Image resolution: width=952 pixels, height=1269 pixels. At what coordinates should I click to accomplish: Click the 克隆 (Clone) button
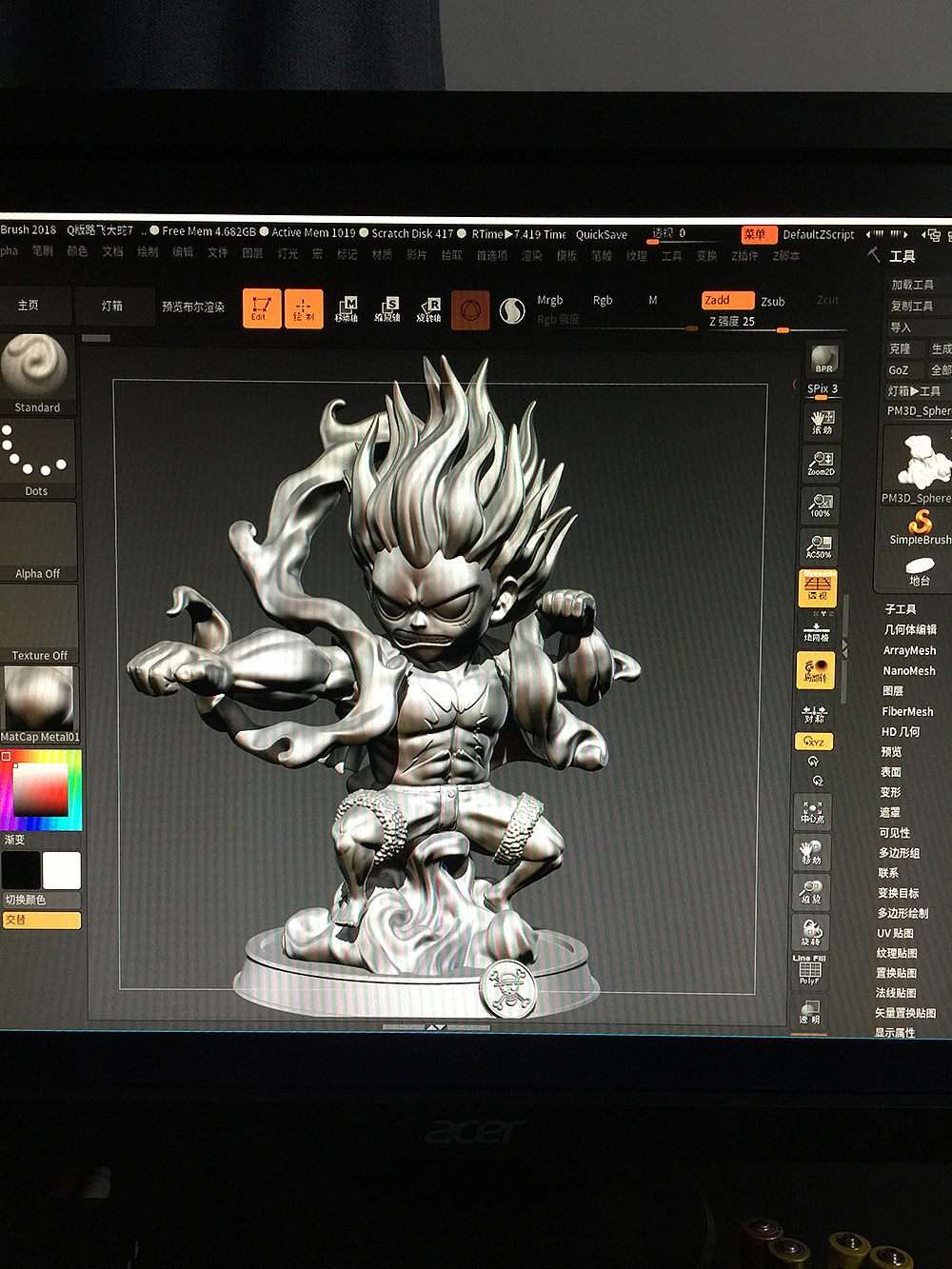pyautogui.click(x=900, y=348)
